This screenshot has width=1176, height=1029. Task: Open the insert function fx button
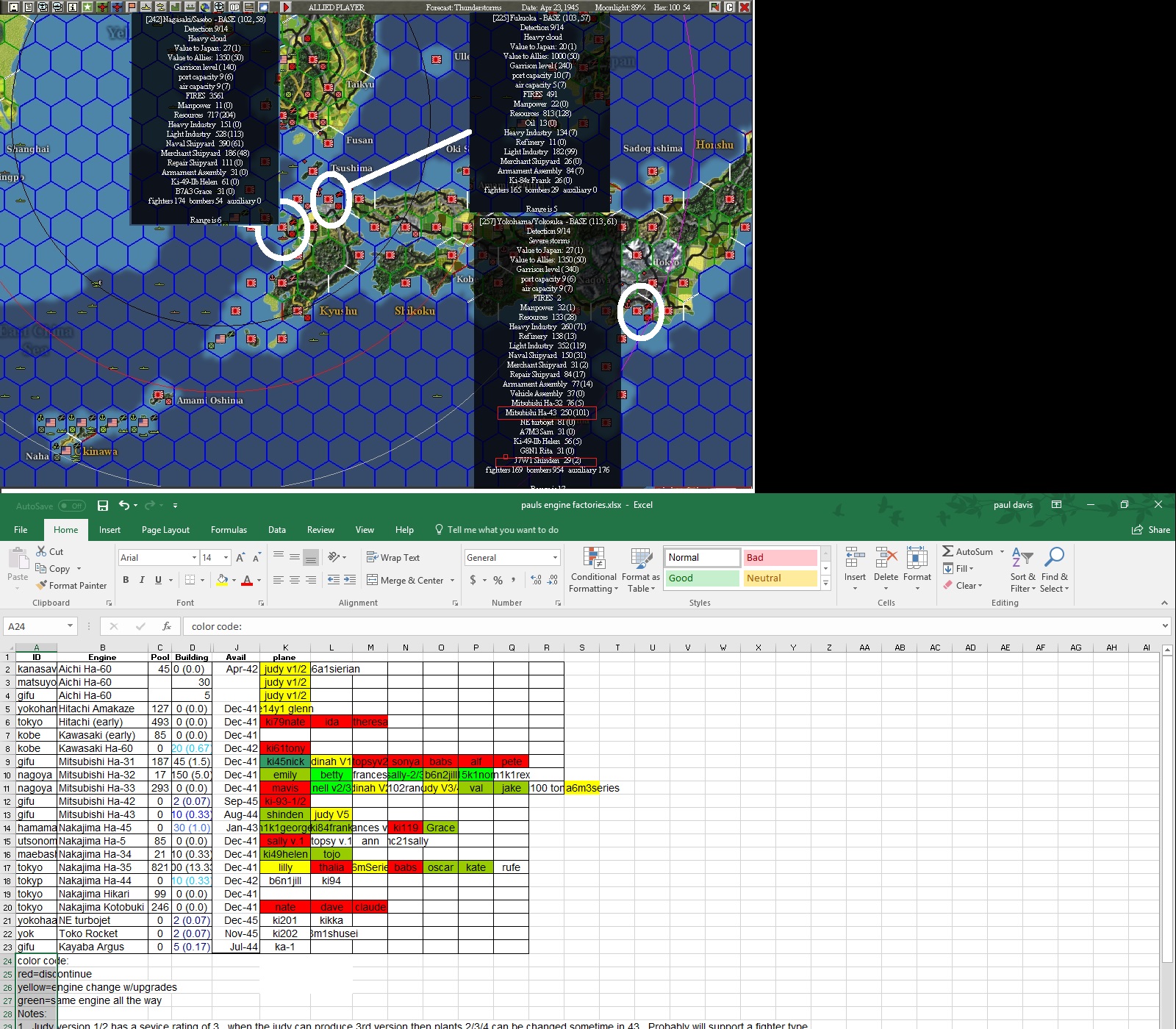click(x=167, y=626)
